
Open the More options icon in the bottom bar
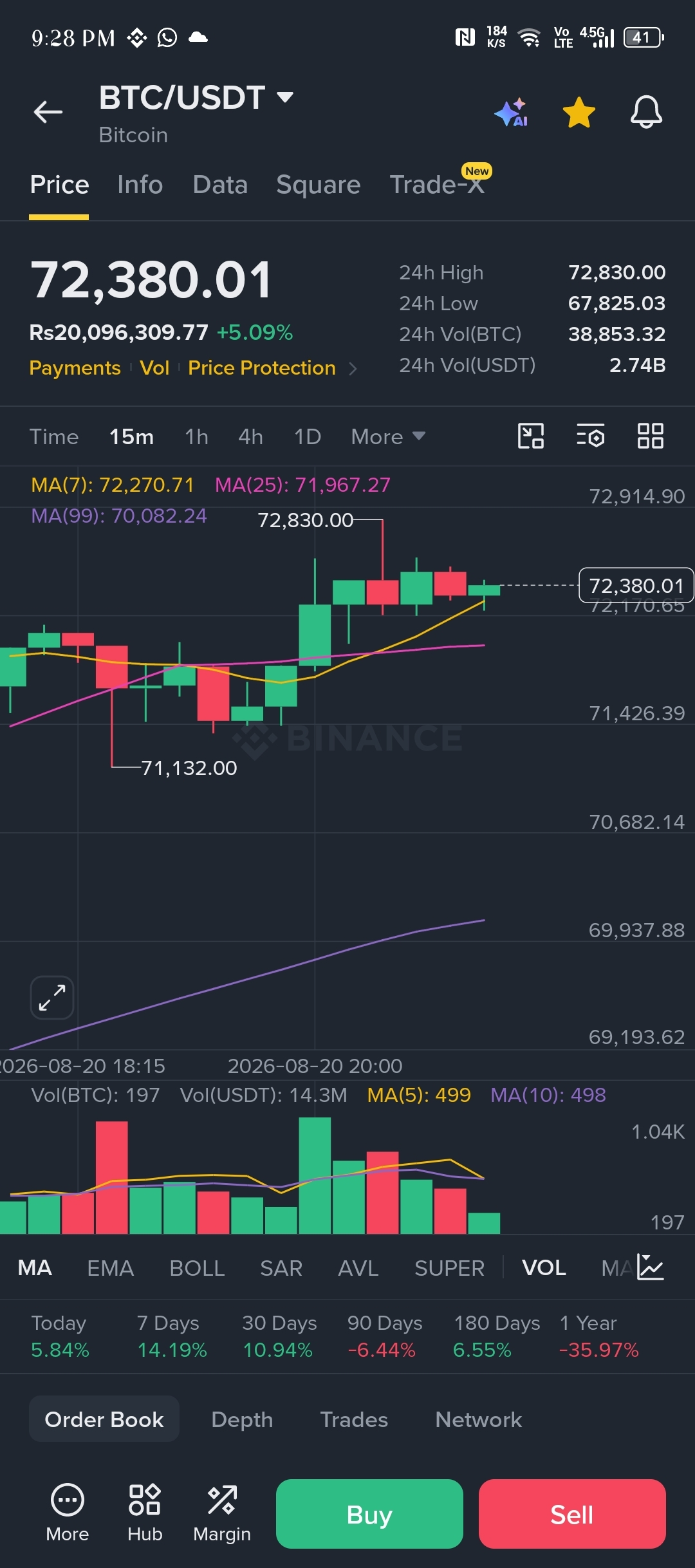(x=67, y=1513)
